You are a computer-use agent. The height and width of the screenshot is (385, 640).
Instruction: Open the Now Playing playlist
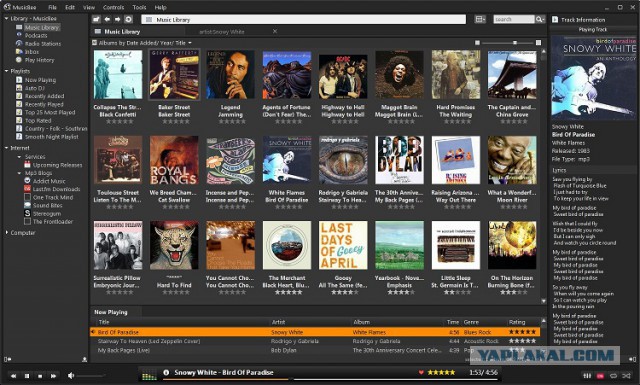40,80
